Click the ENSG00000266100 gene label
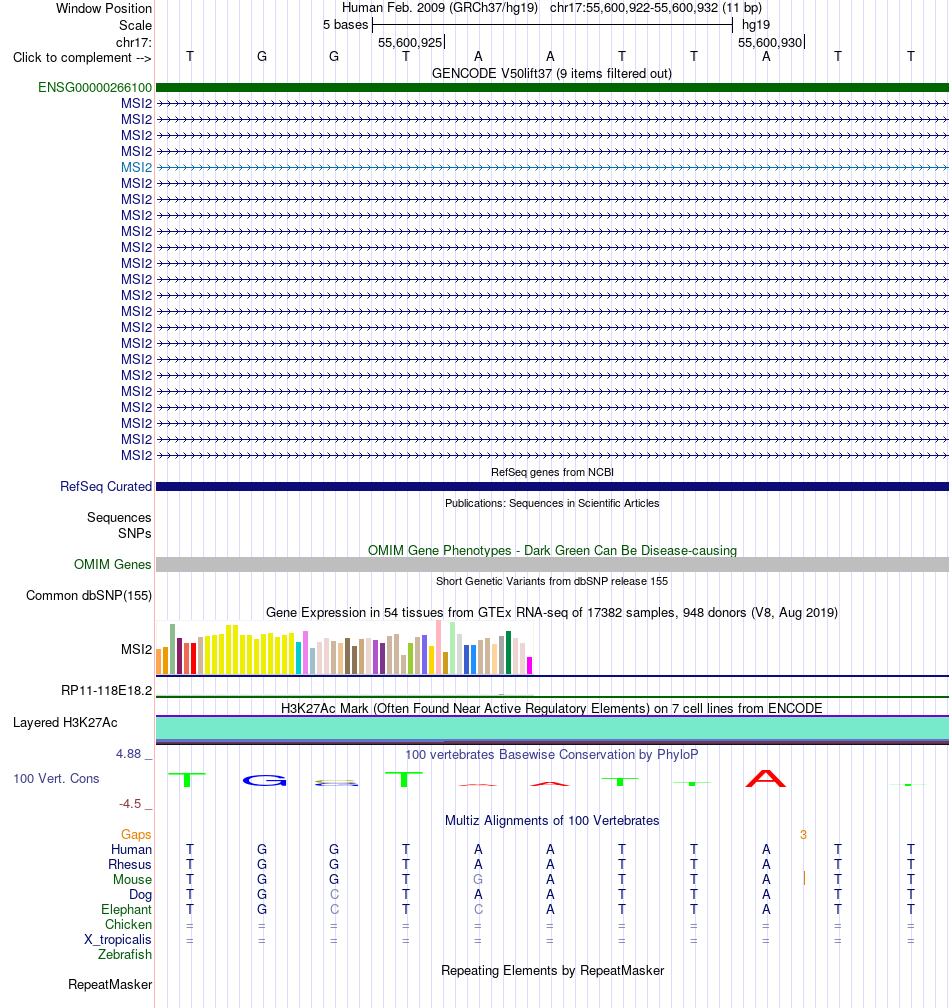The image size is (950, 1008). [95, 87]
